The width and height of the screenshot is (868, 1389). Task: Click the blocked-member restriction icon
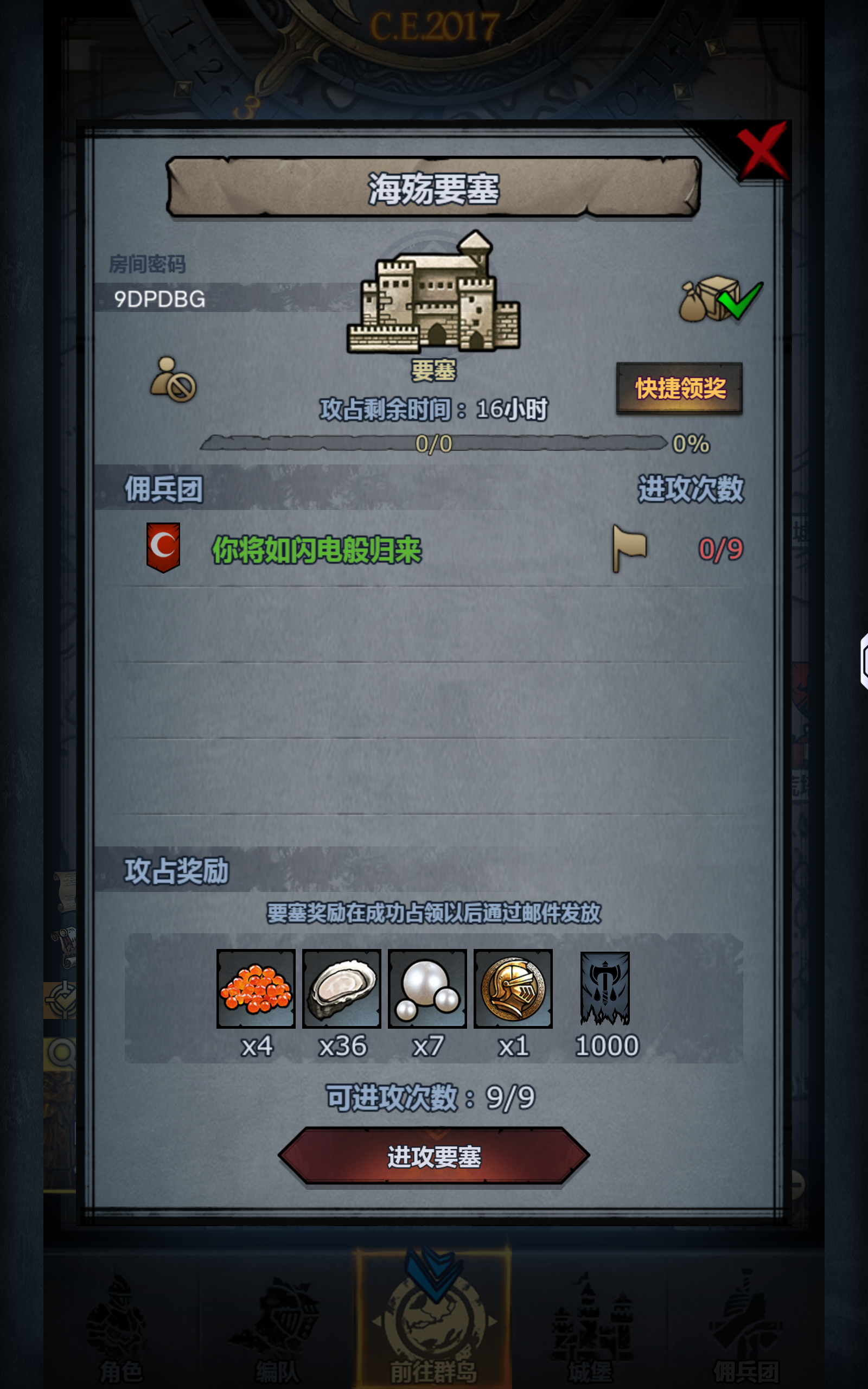(174, 379)
